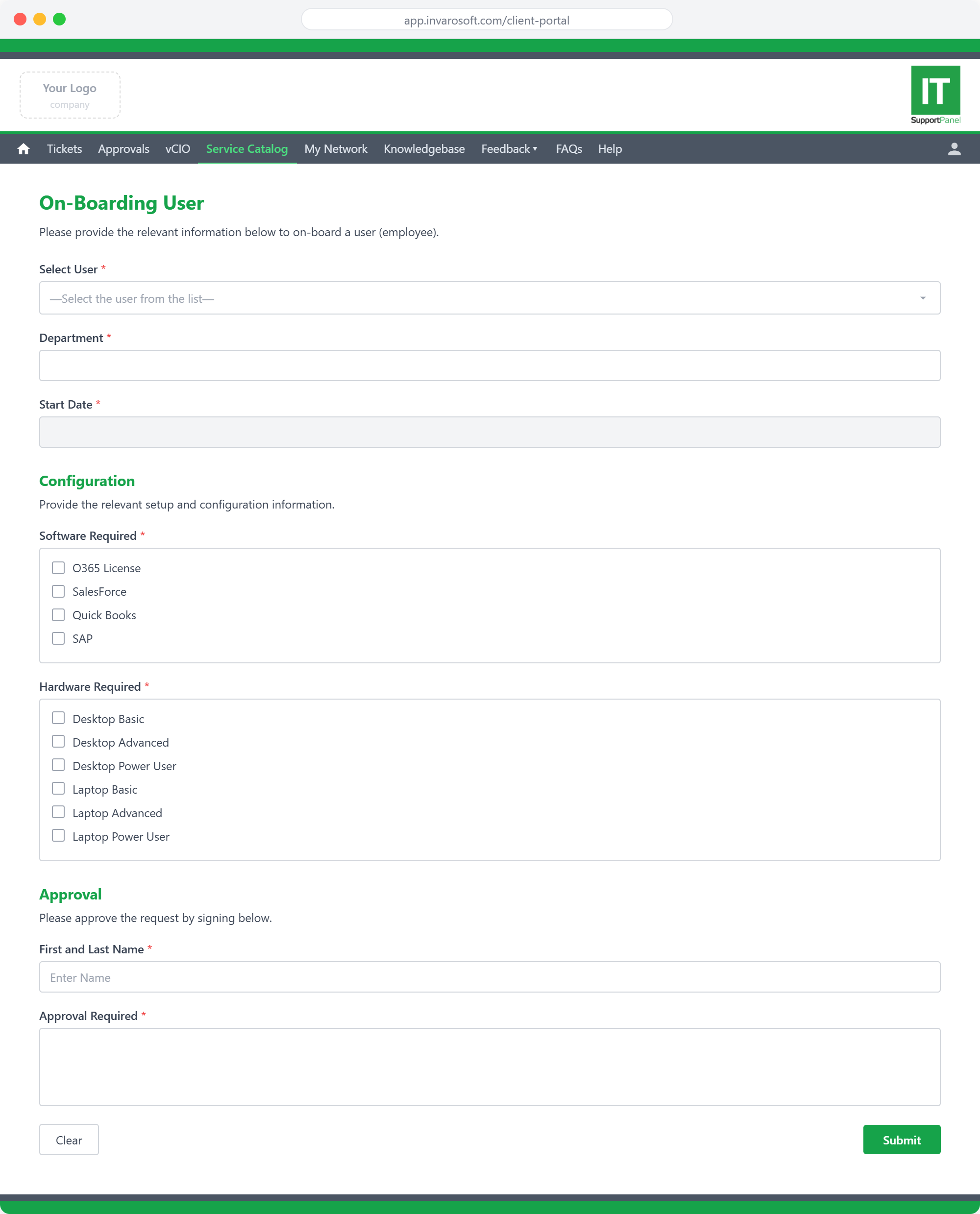Select Desktop Power User checkbox
Viewport: 980px width, 1214px height.
pyautogui.click(x=58, y=765)
